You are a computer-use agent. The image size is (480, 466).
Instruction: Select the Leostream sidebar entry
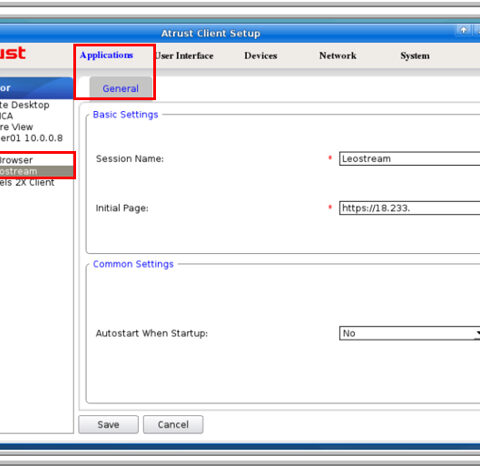click(x=36, y=171)
